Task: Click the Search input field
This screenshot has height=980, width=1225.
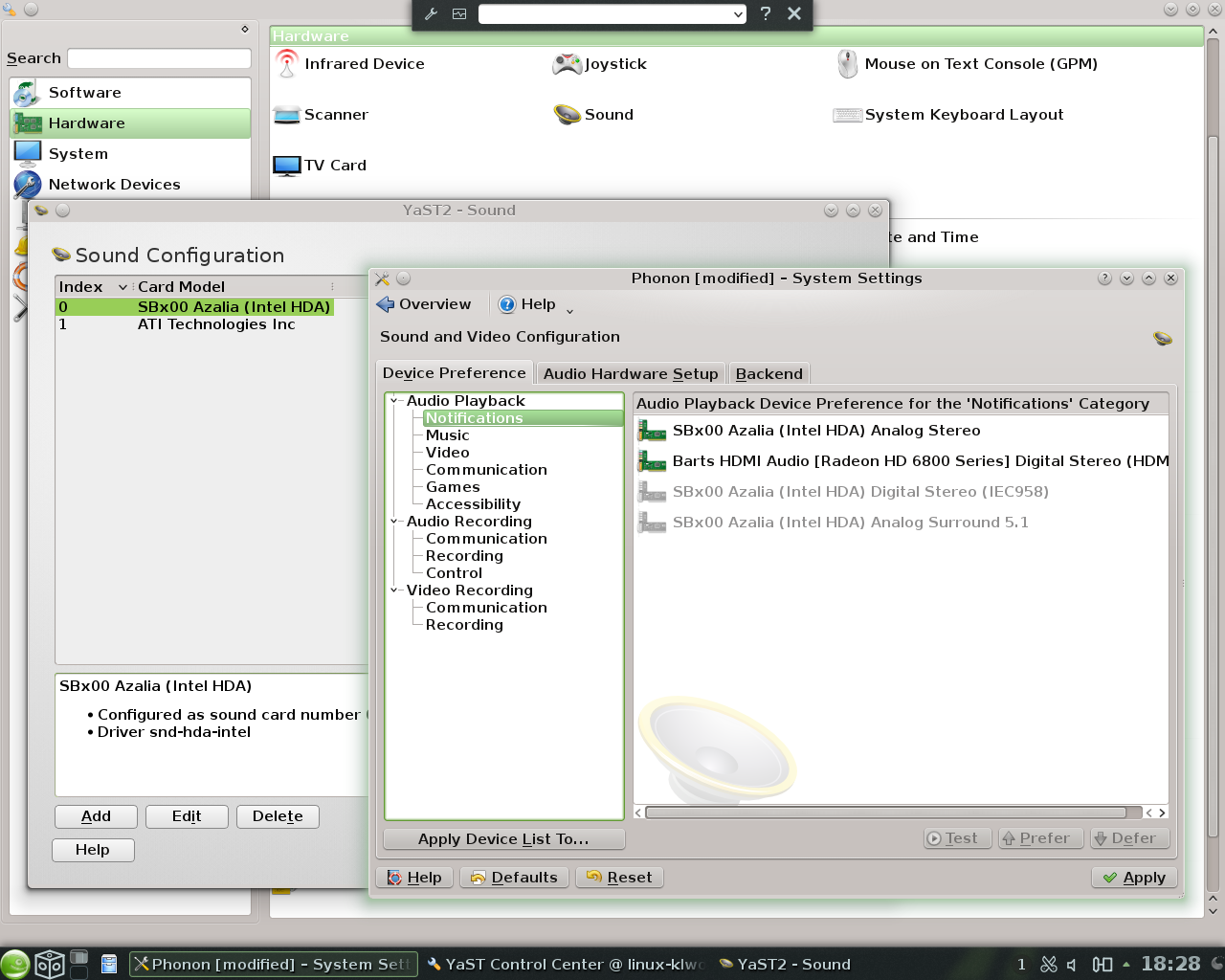Action: [x=159, y=58]
